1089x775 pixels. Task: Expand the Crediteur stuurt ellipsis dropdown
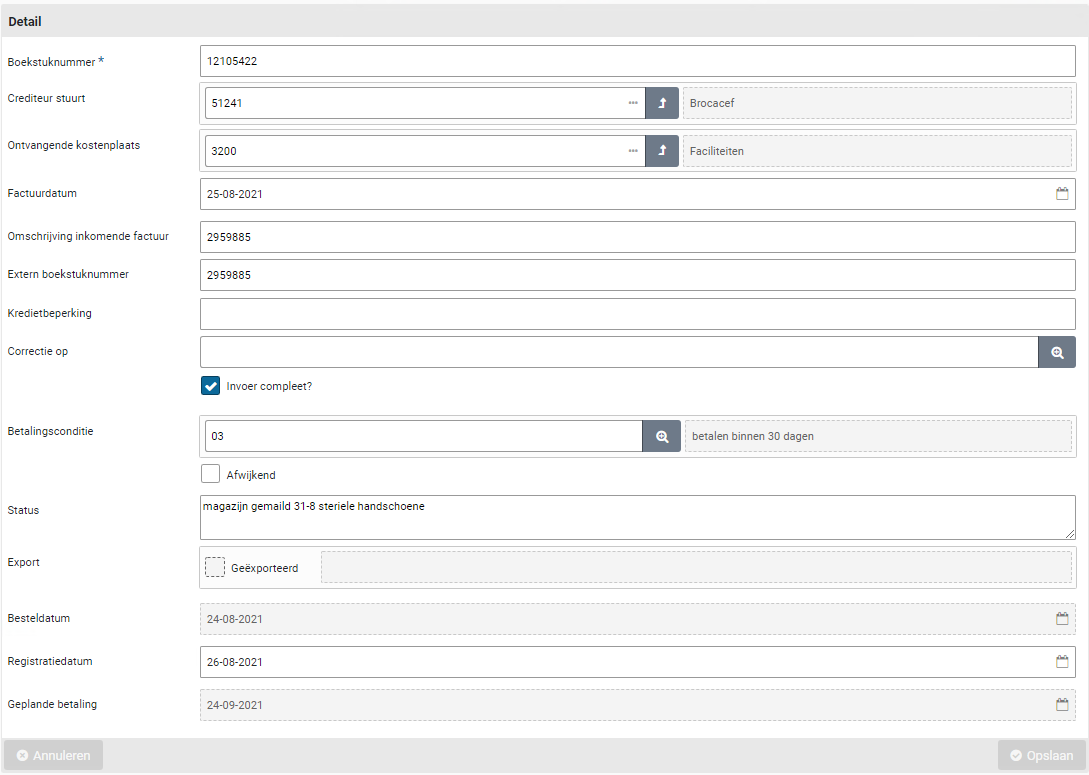pos(633,103)
